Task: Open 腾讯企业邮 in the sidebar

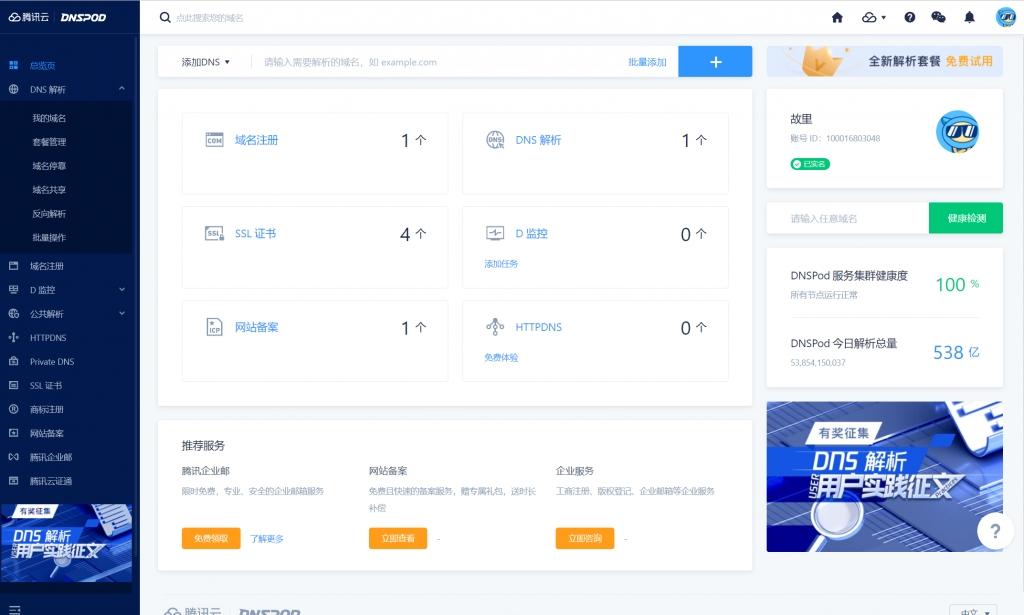Action: click(x=51, y=457)
